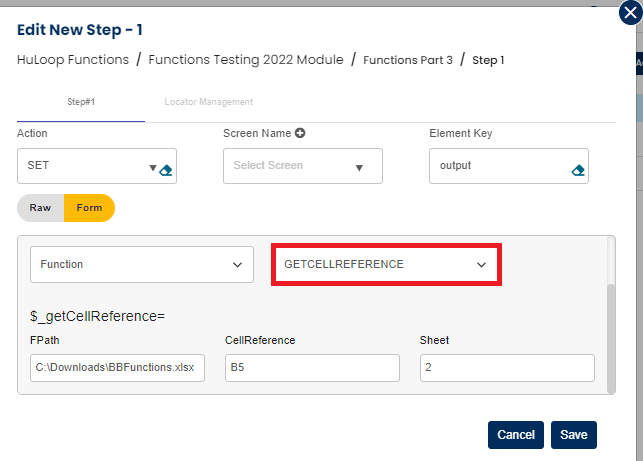Click the FPath input field
This screenshot has height=461, width=643.
[x=117, y=367]
